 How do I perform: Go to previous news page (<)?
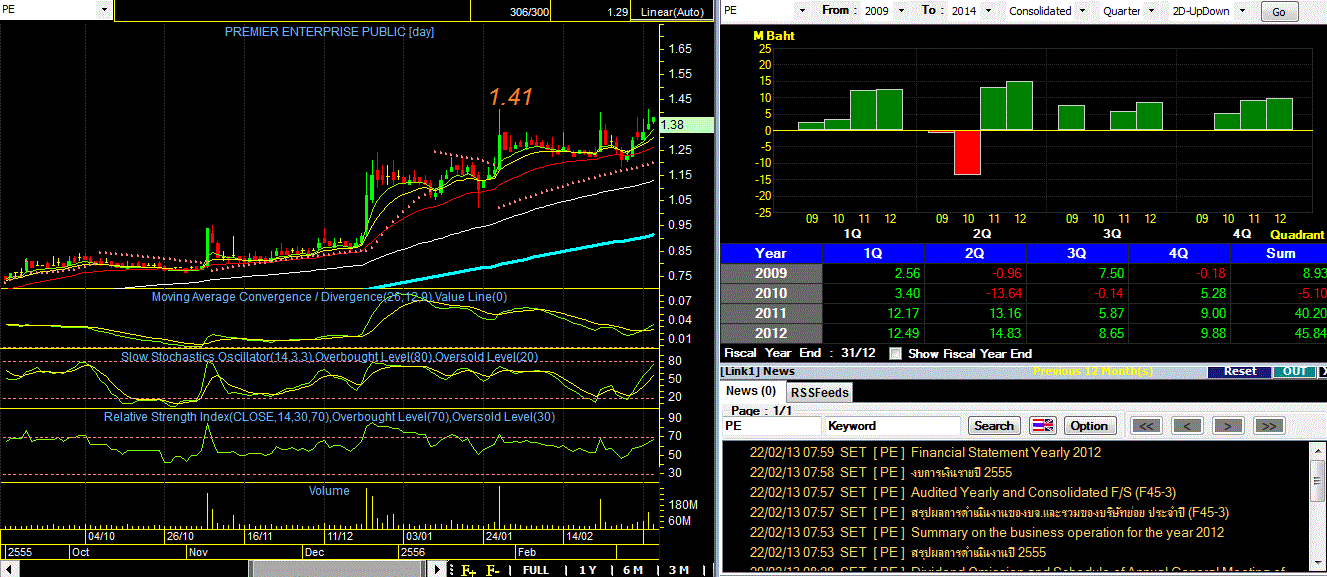pyautogui.click(x=1187, y=425)
